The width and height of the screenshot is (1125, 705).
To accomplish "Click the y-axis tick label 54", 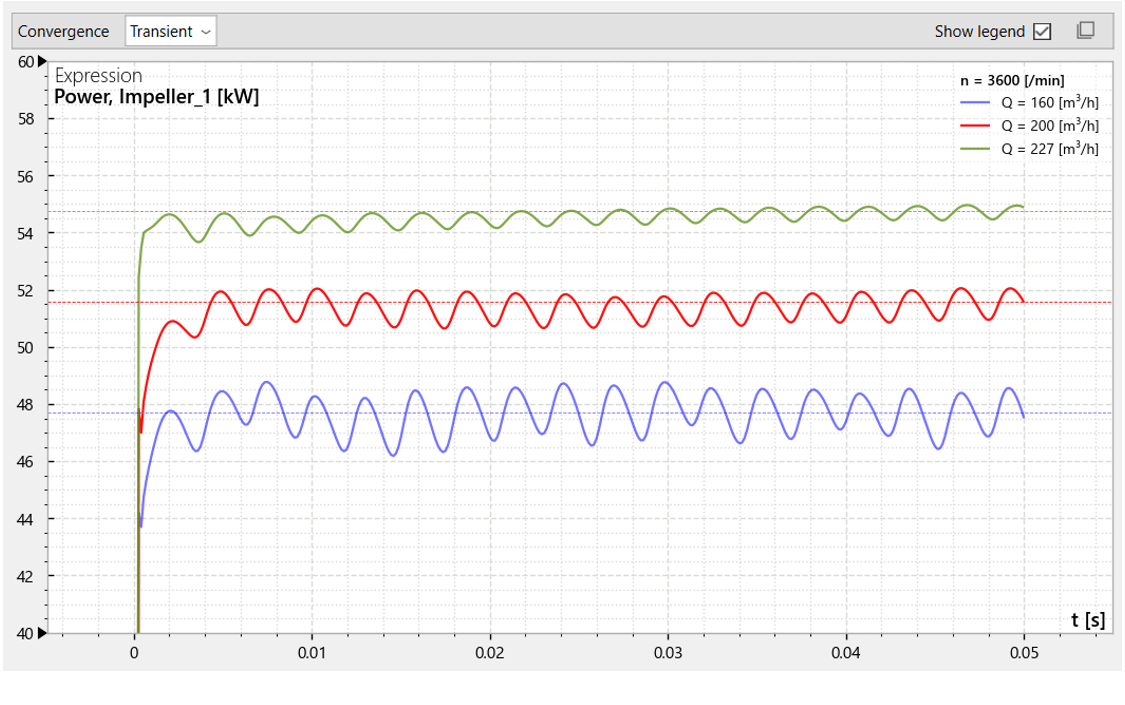I will [x=26, y=234].
